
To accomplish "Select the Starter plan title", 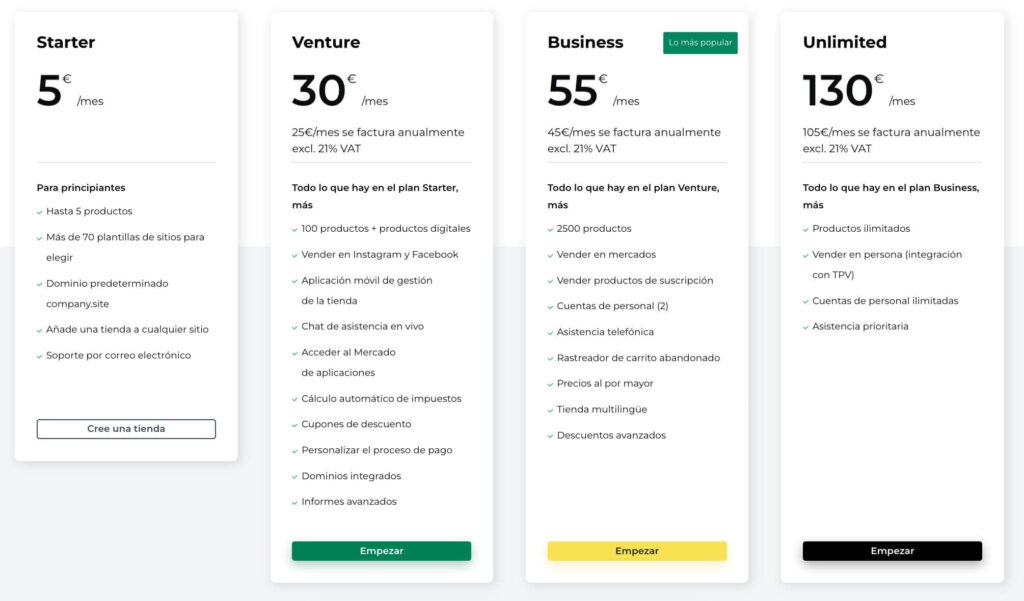I will coord(66,42).
